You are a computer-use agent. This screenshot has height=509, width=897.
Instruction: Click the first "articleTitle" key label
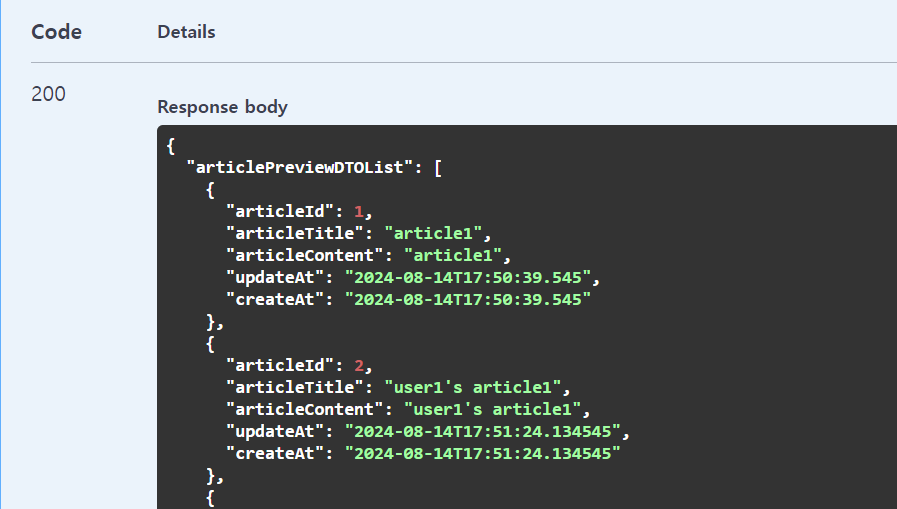coord(295,233)
